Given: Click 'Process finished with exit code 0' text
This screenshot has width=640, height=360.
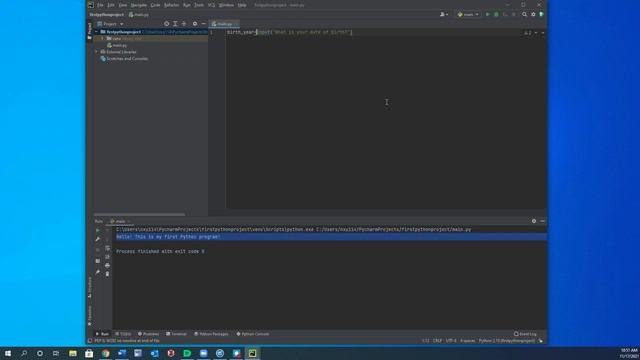Looking at the screenshot, I should coord(160,251).
